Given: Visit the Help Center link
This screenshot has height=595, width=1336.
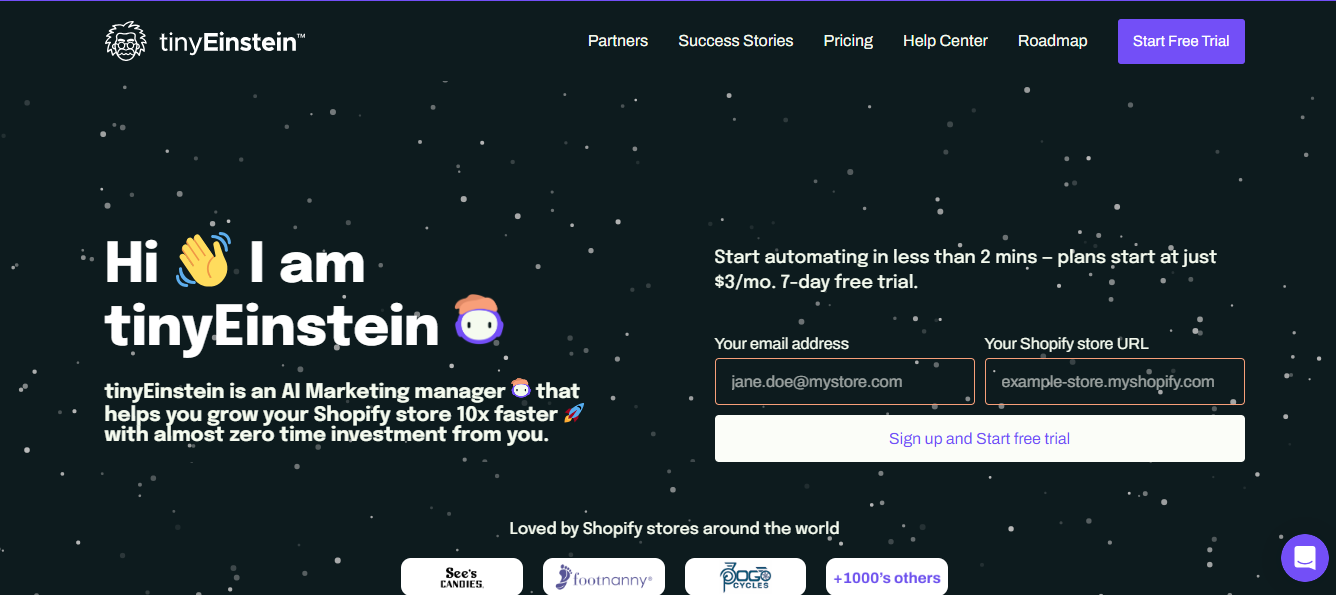Looking at the screenshot, I should 945,41.
